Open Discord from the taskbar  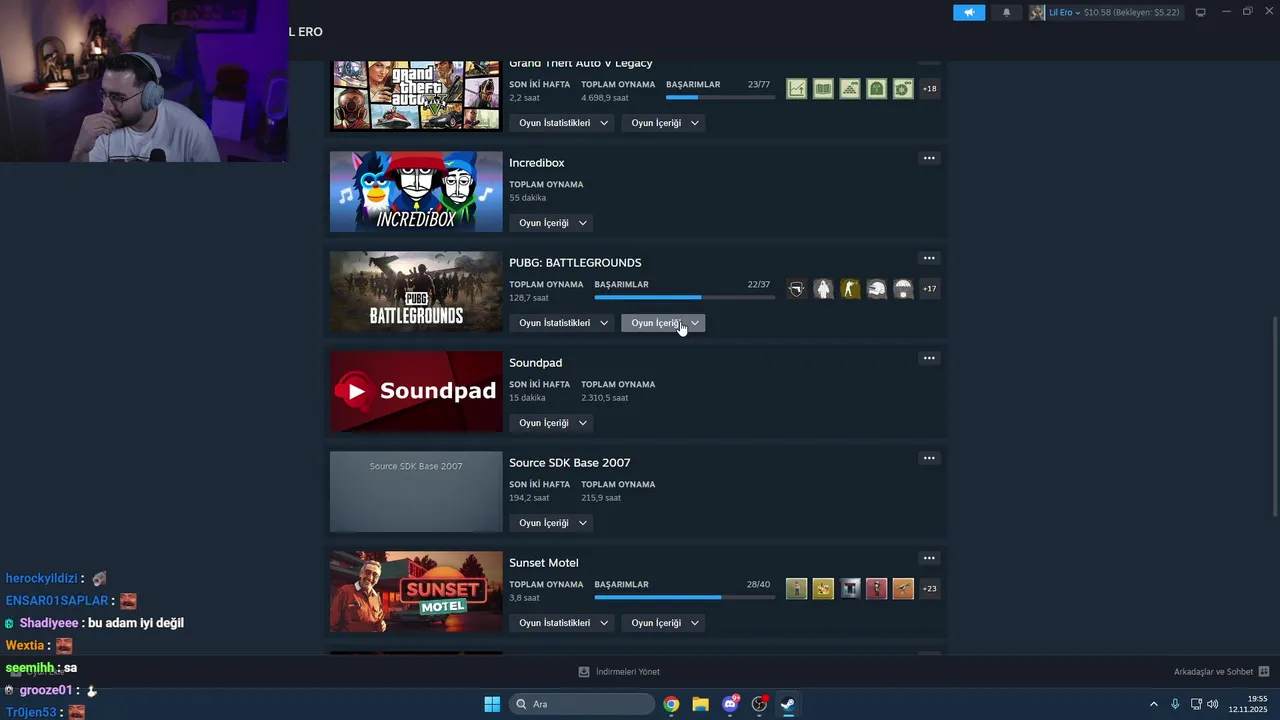point(730,704)
